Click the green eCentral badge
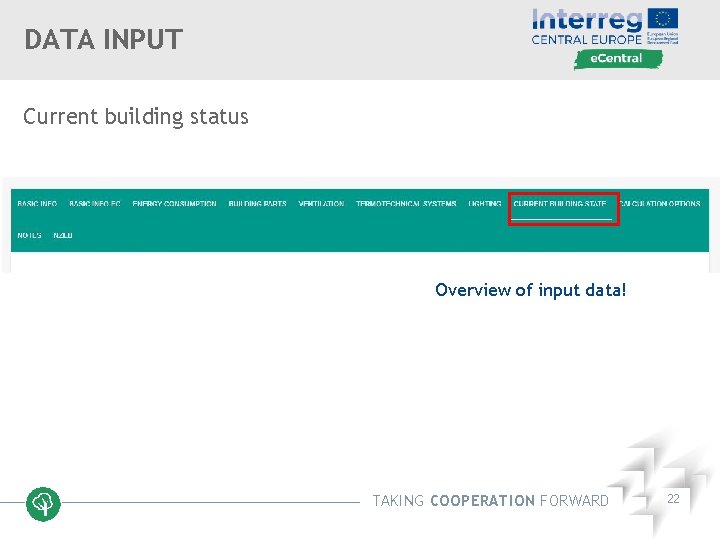This screenshot has height=540, width=720. click(618, 59)
